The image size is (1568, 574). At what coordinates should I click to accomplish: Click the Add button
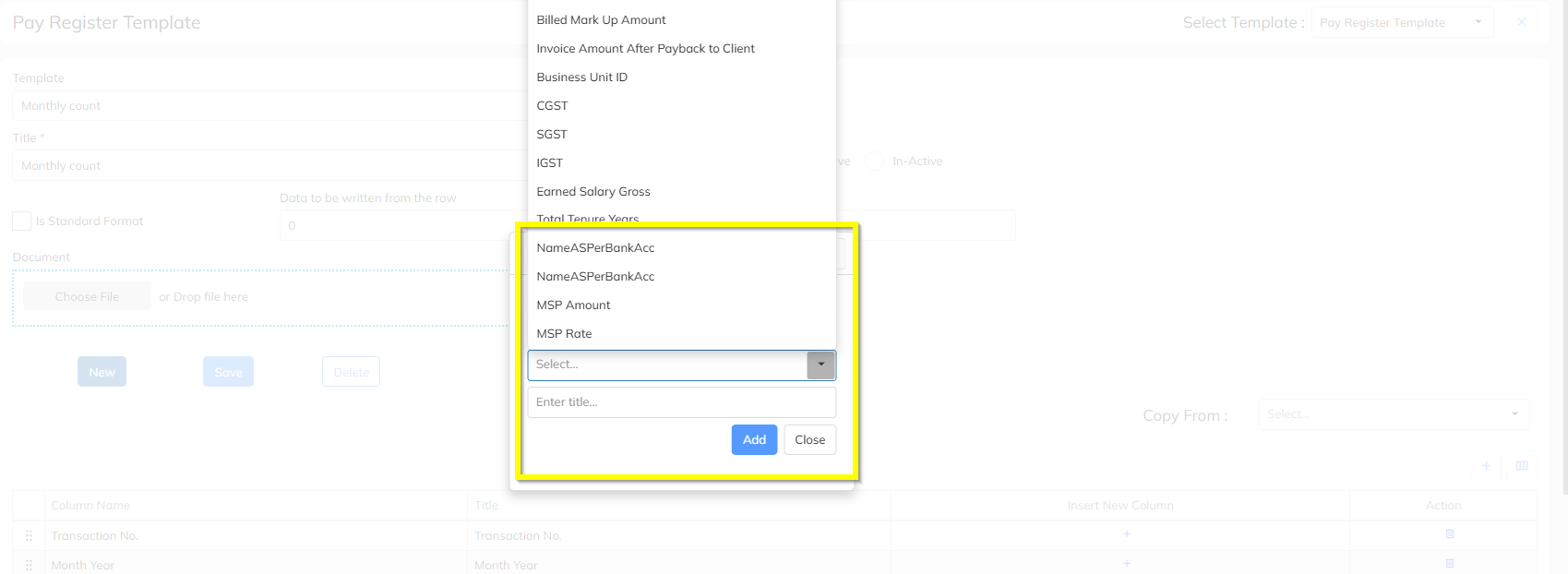754,440
